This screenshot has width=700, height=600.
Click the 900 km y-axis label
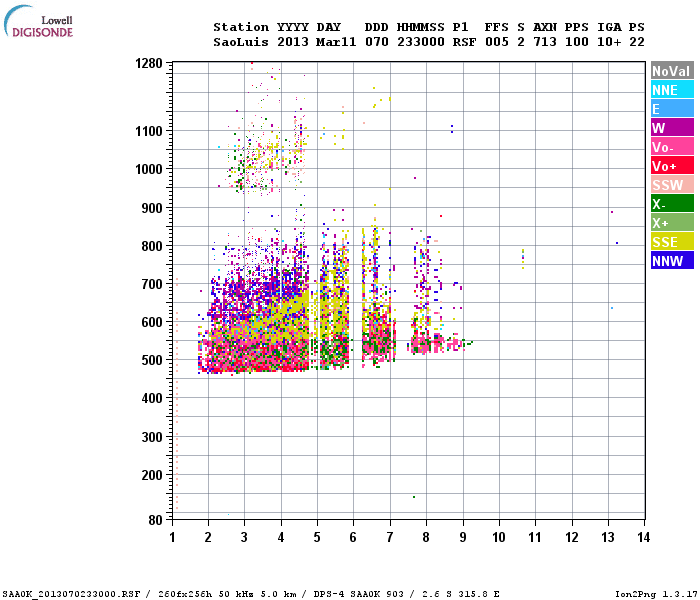[152, 208]
